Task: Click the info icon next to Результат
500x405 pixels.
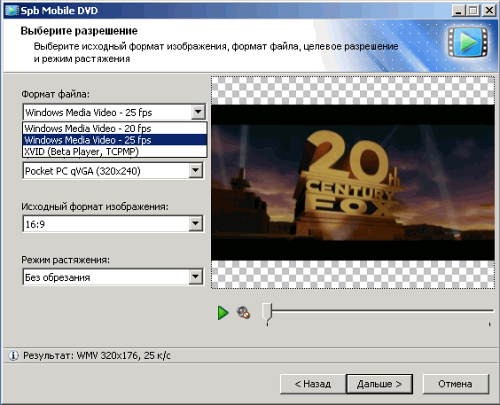Action: 13,356
